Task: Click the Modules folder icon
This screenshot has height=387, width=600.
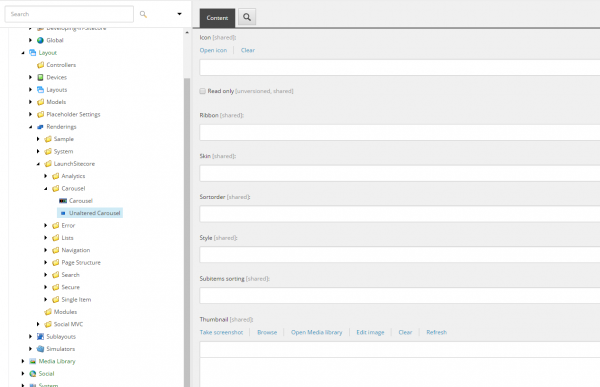Action: coord(48,312)
